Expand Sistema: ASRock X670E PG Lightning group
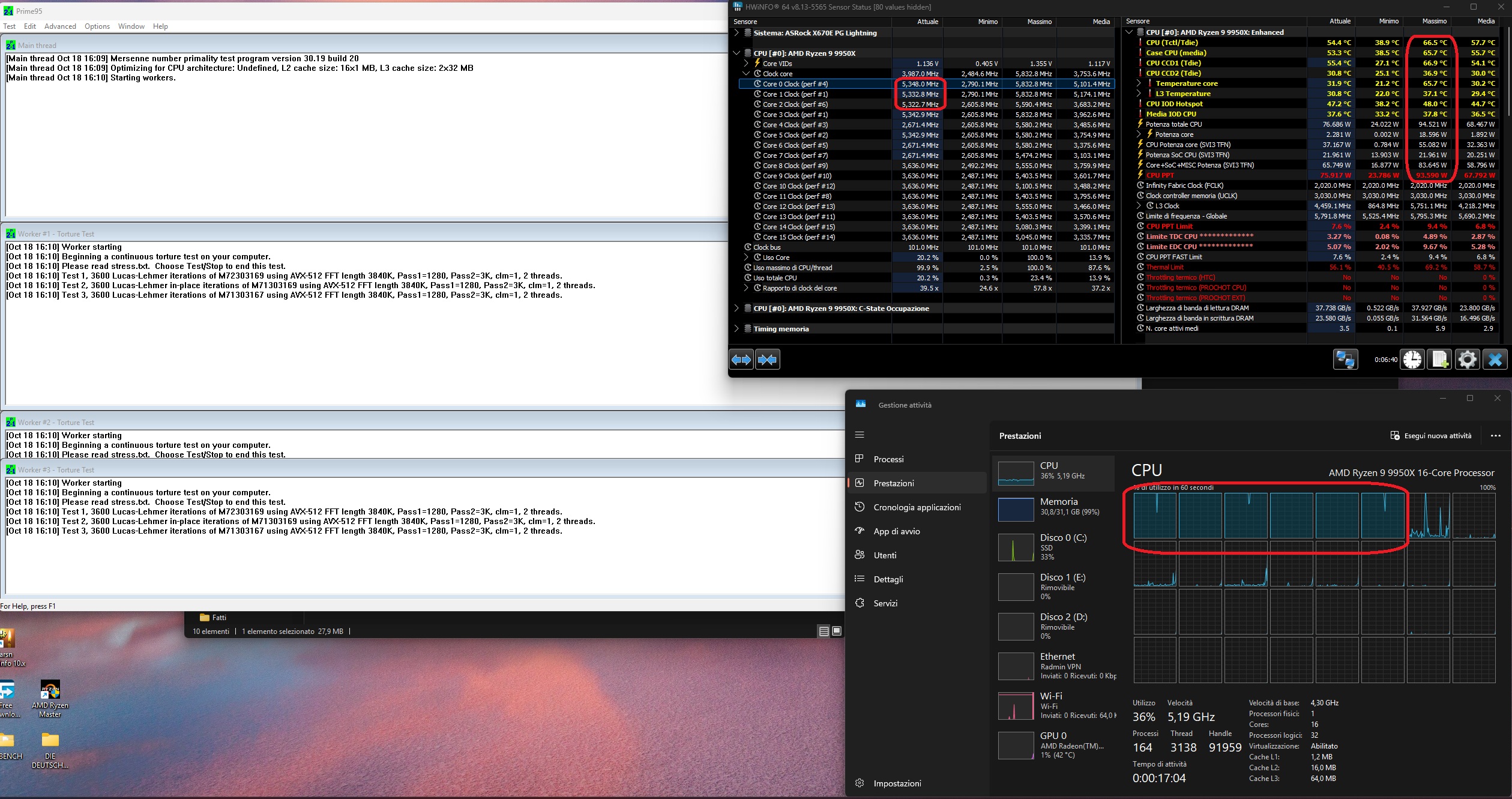The width and height of the screenshot is (1512, 799). click(x=736, y=33)
